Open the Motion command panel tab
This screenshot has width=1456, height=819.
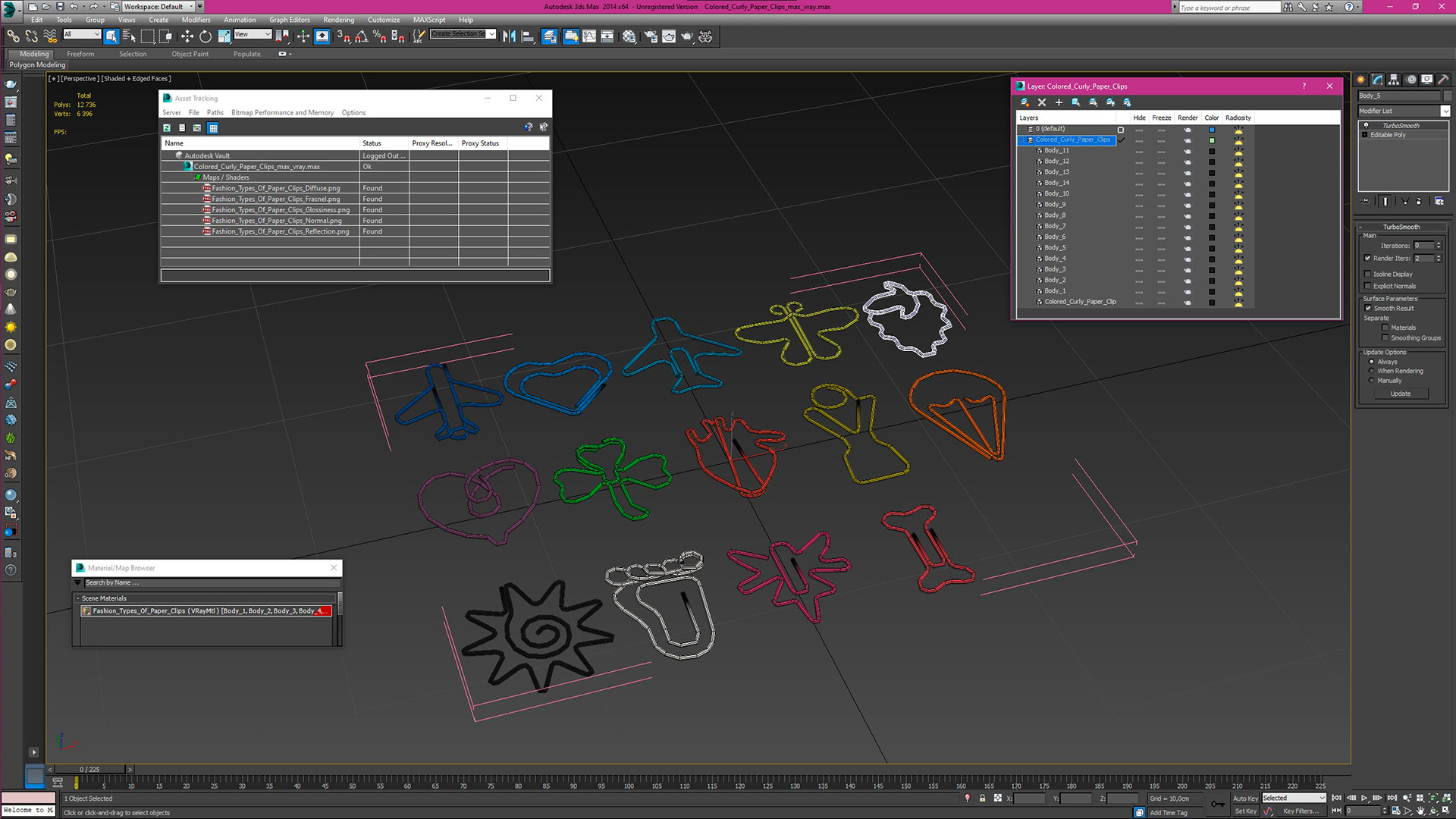(1410, 80)
